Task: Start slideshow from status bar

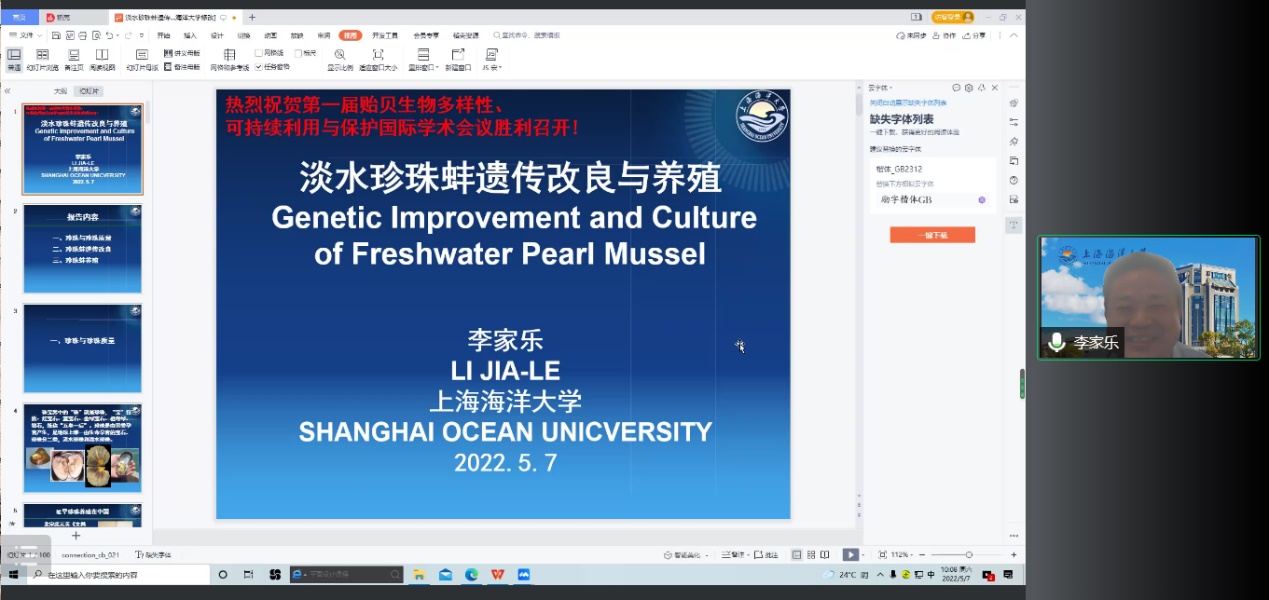Action: pos(849,554)
